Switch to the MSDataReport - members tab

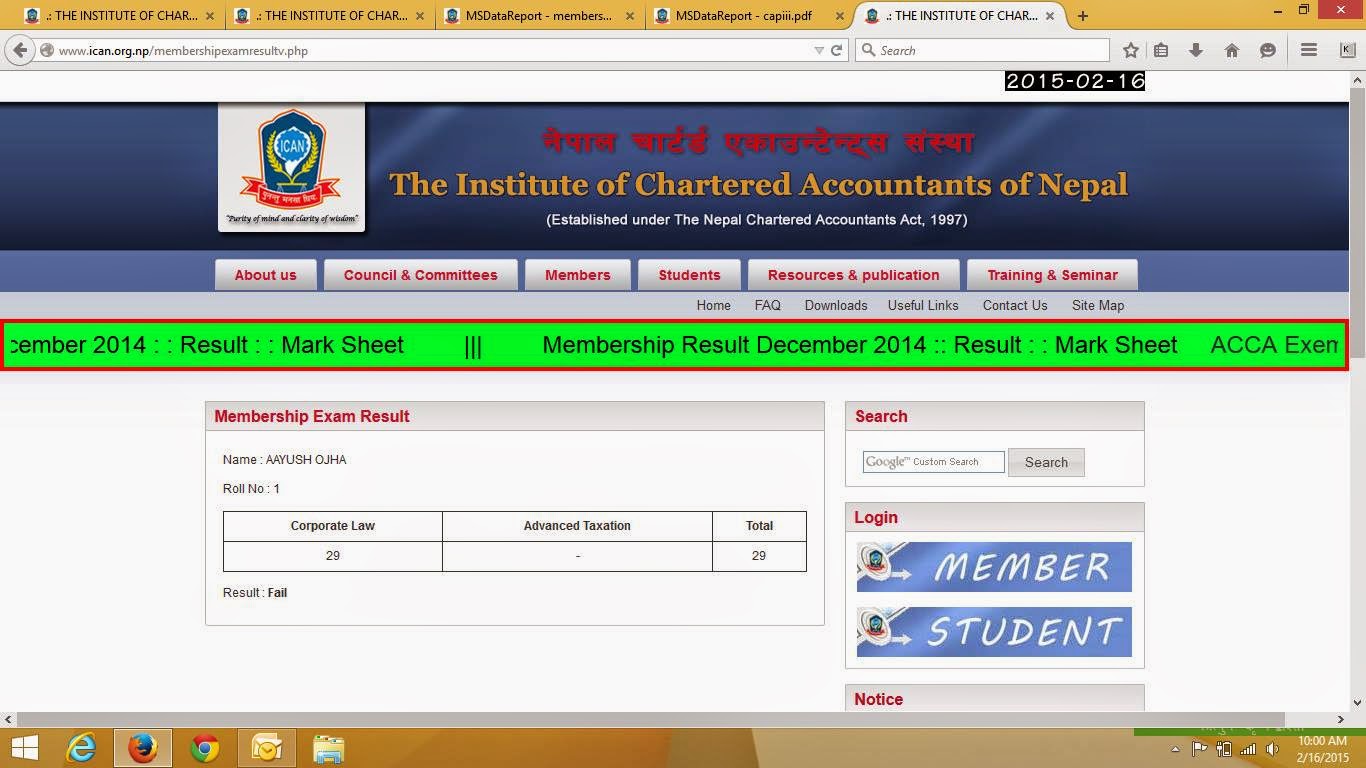[540, 16]
